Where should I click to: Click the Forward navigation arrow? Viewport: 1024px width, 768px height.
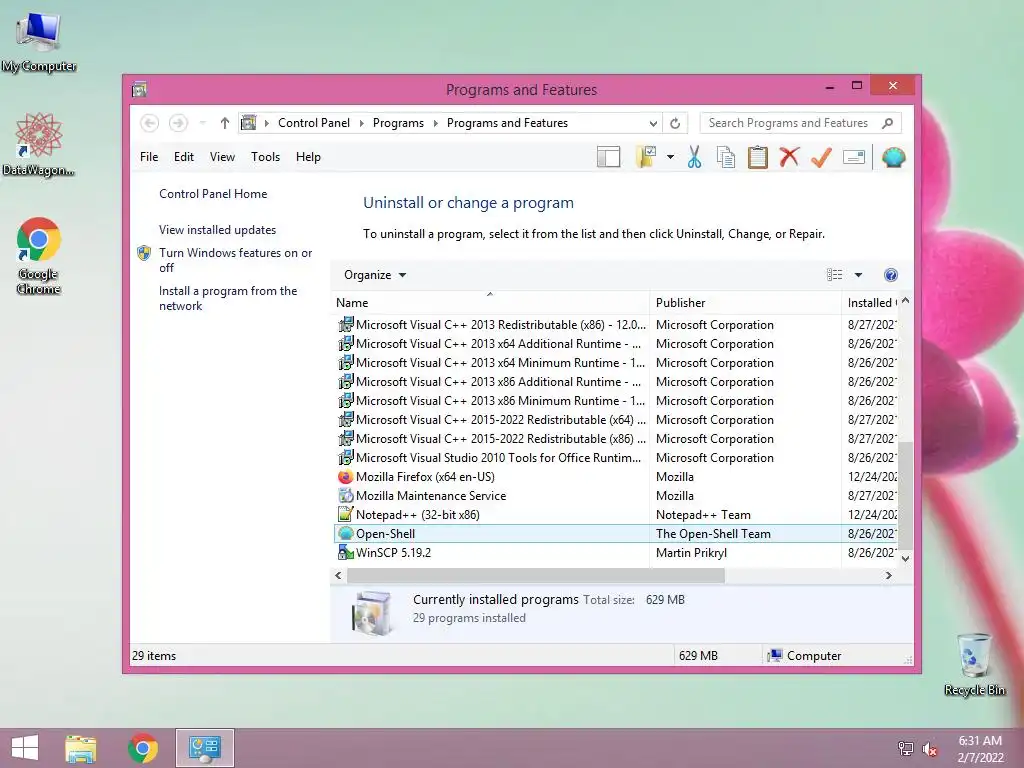[178, 123]
